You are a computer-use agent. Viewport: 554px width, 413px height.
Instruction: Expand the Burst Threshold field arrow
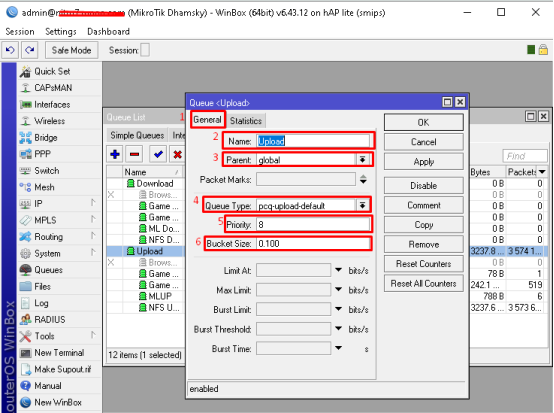(338, 329)
